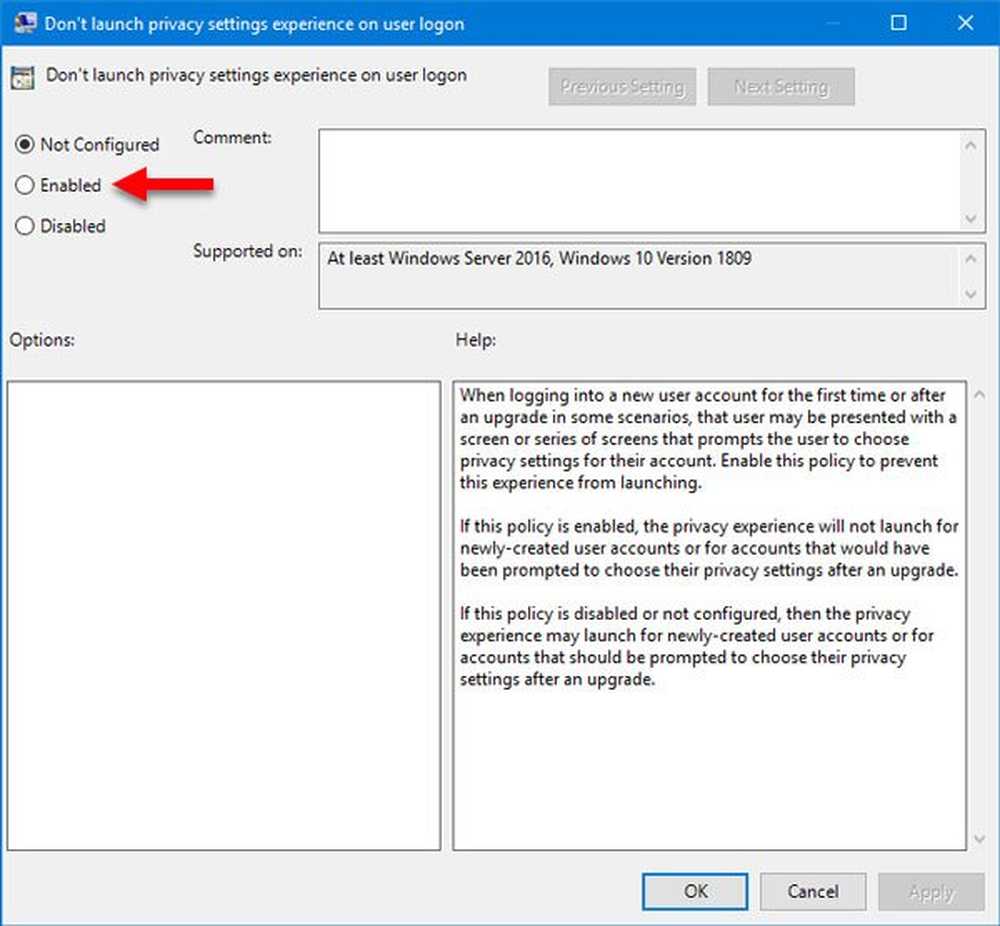Click the Previous Setting button
The image size is (1000, 926).
tap(622, 86)
